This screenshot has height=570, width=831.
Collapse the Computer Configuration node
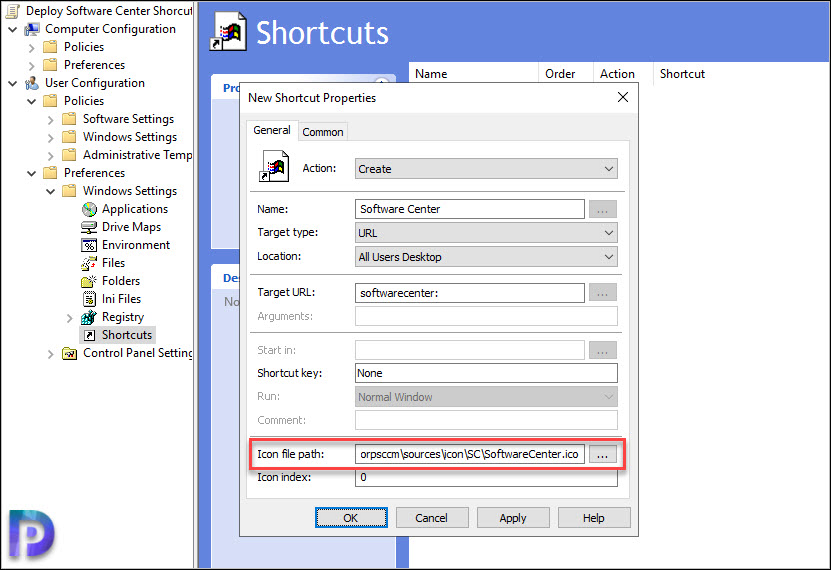pos(13,30)
